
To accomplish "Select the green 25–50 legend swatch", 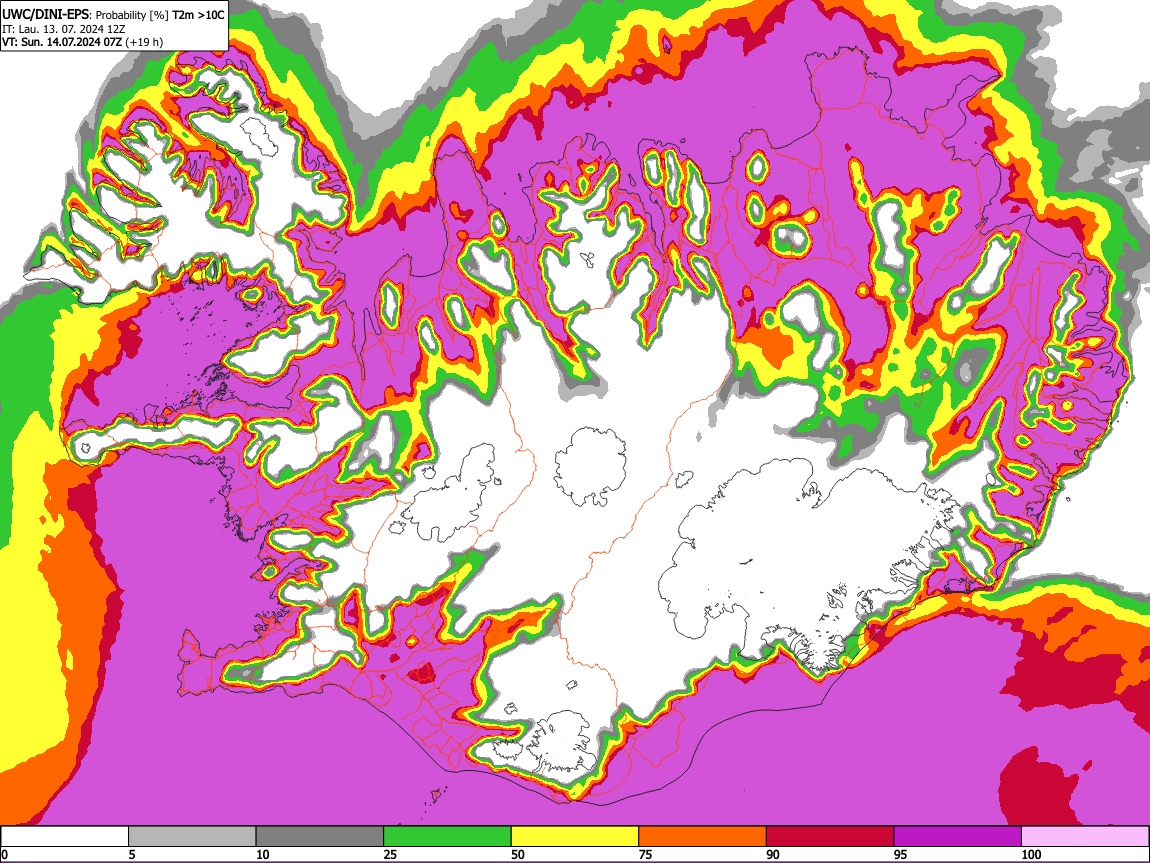I will pos(447,837).
